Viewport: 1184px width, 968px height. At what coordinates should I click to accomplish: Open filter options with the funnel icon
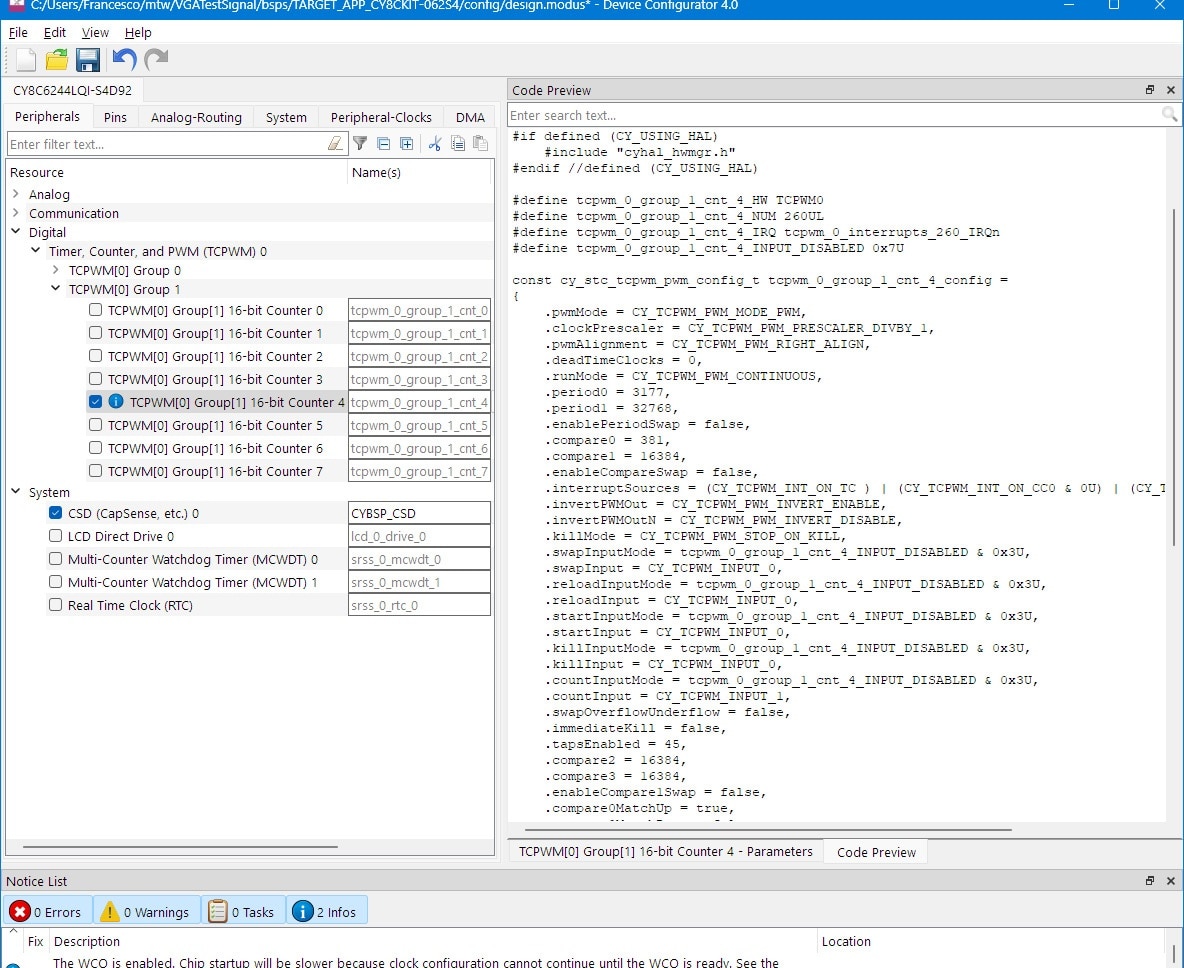[x=360, y=143]
